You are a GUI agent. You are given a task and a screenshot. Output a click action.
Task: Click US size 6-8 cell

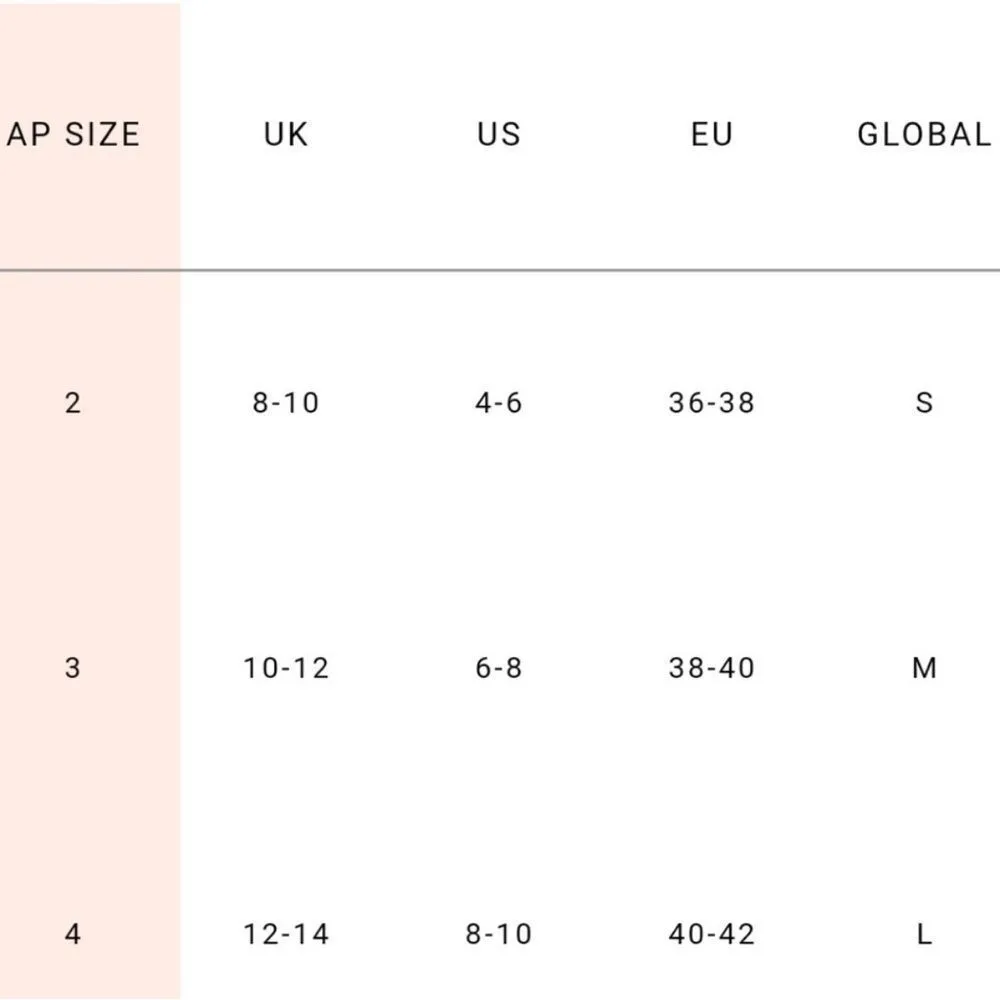pyautogui.click(x=499, y=668)
